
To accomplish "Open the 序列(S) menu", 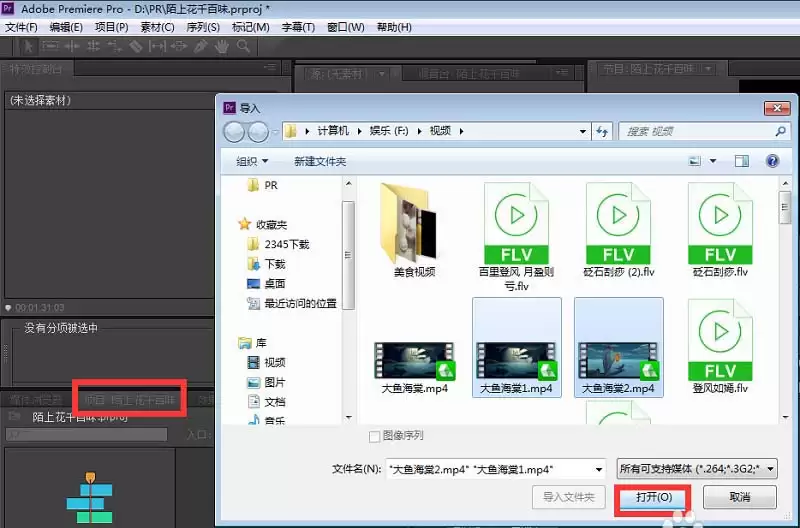I will (203, 27).
